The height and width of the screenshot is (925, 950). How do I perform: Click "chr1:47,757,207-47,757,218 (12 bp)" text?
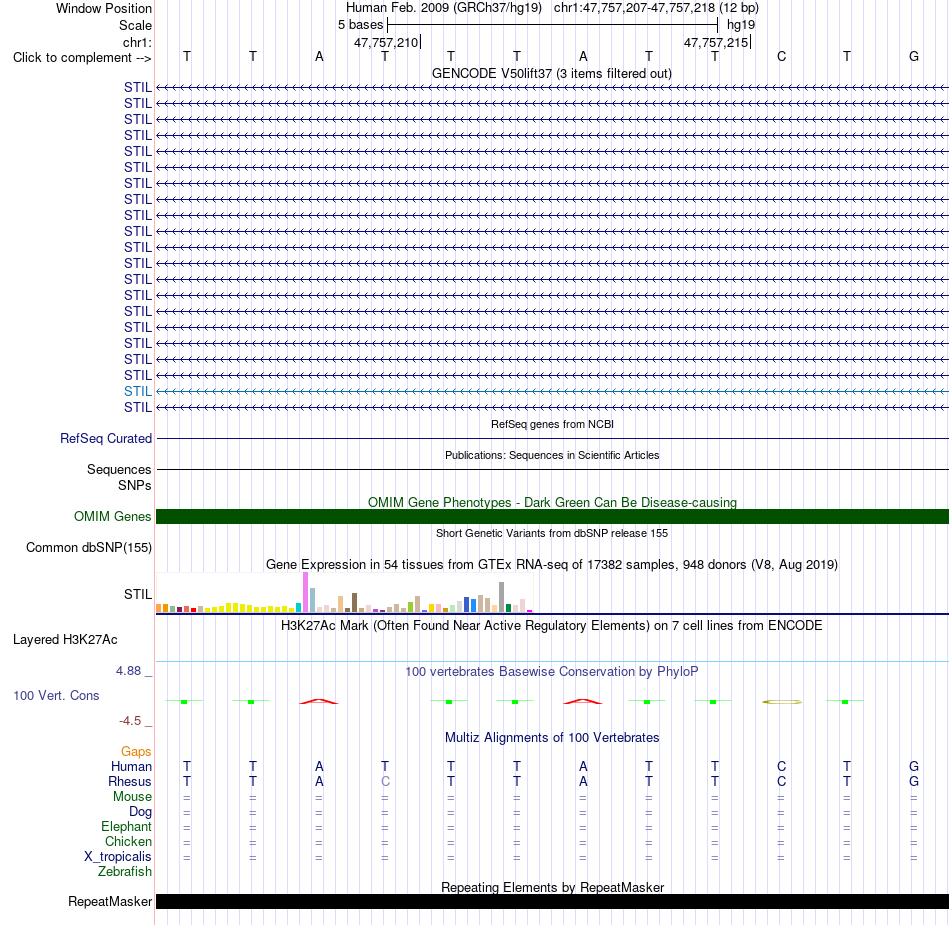tap(656, 8)
